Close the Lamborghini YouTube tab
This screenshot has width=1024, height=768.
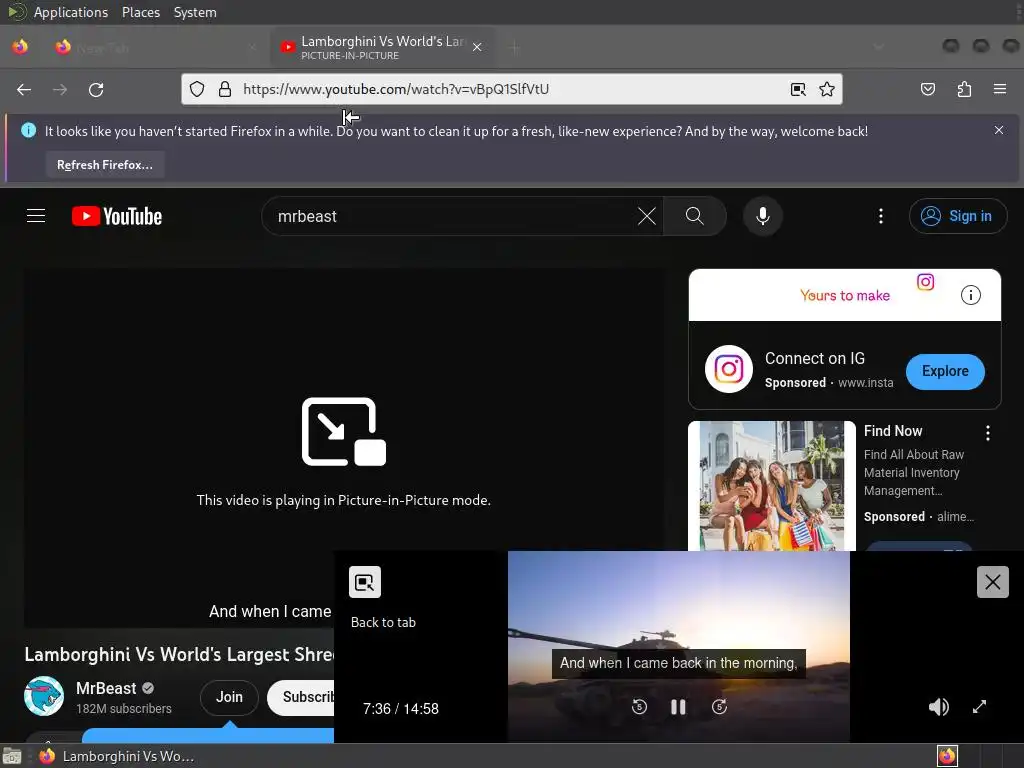tap(477, 47)
